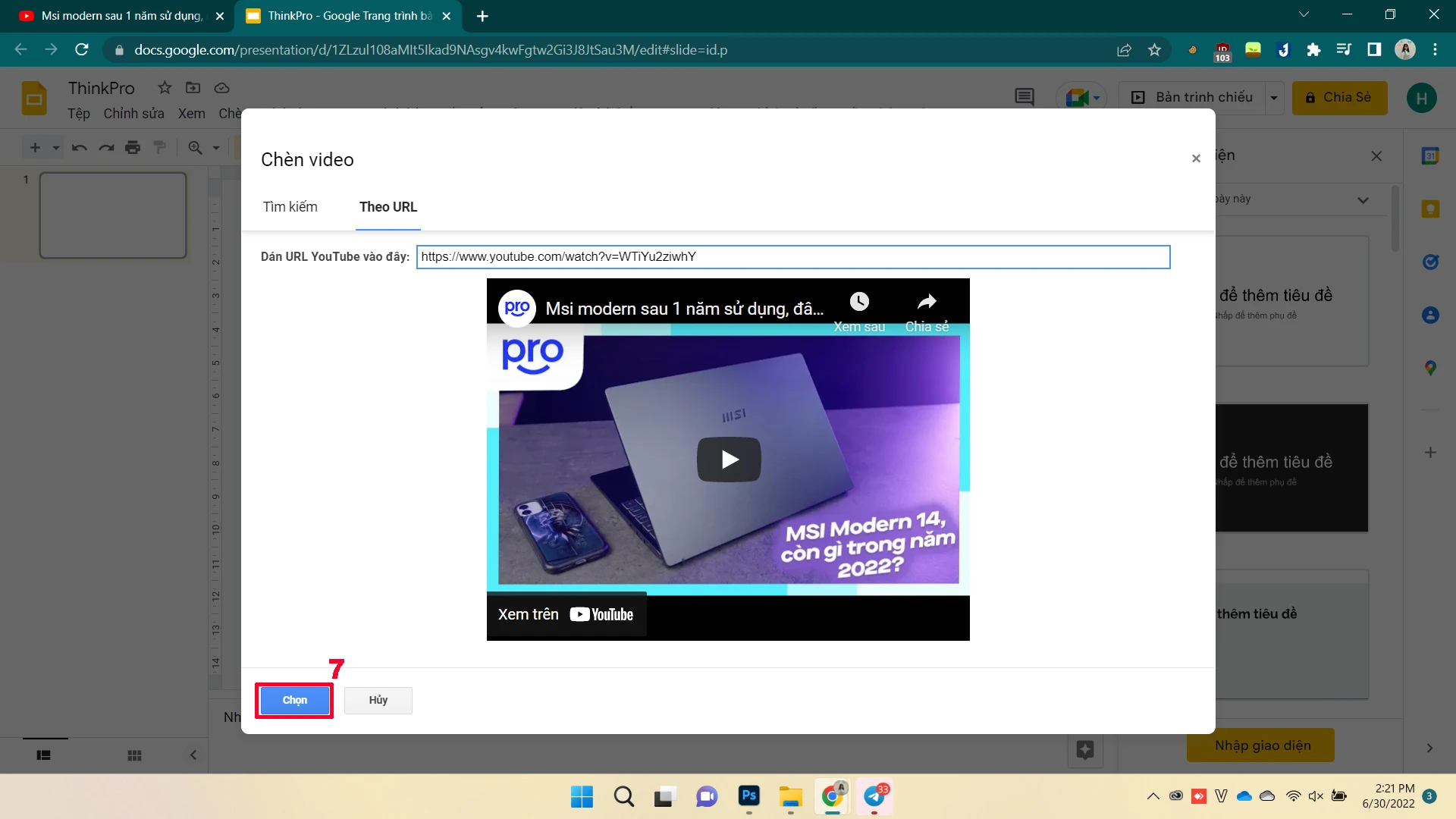Click the zoom magnifier icon
The width and height of the screenshot is (1456, 819).
point(195,147)
